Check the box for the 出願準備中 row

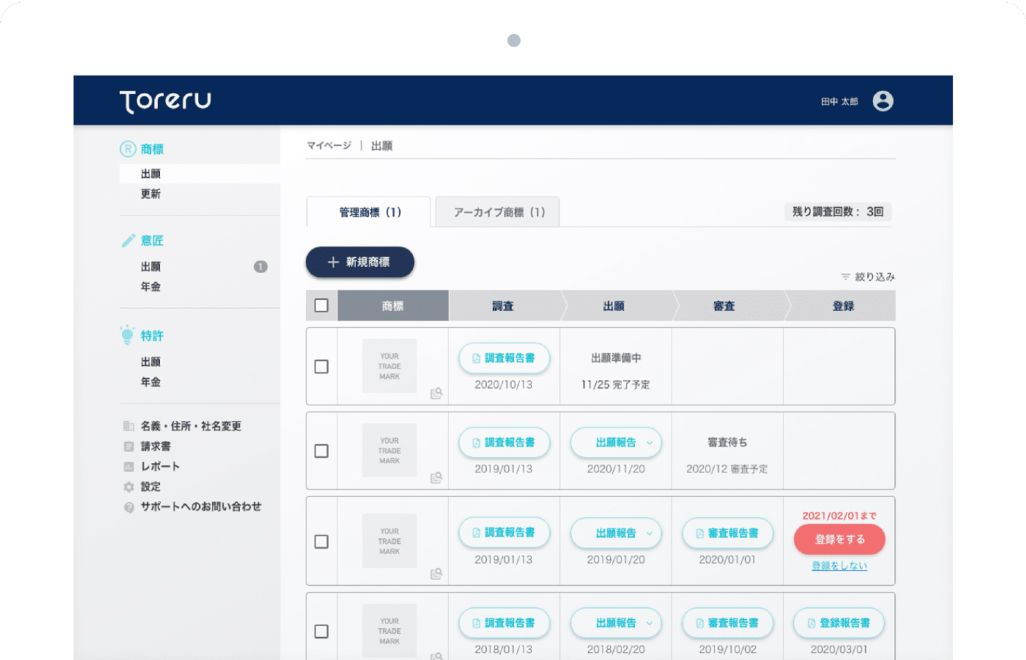(x=321, y=366)
